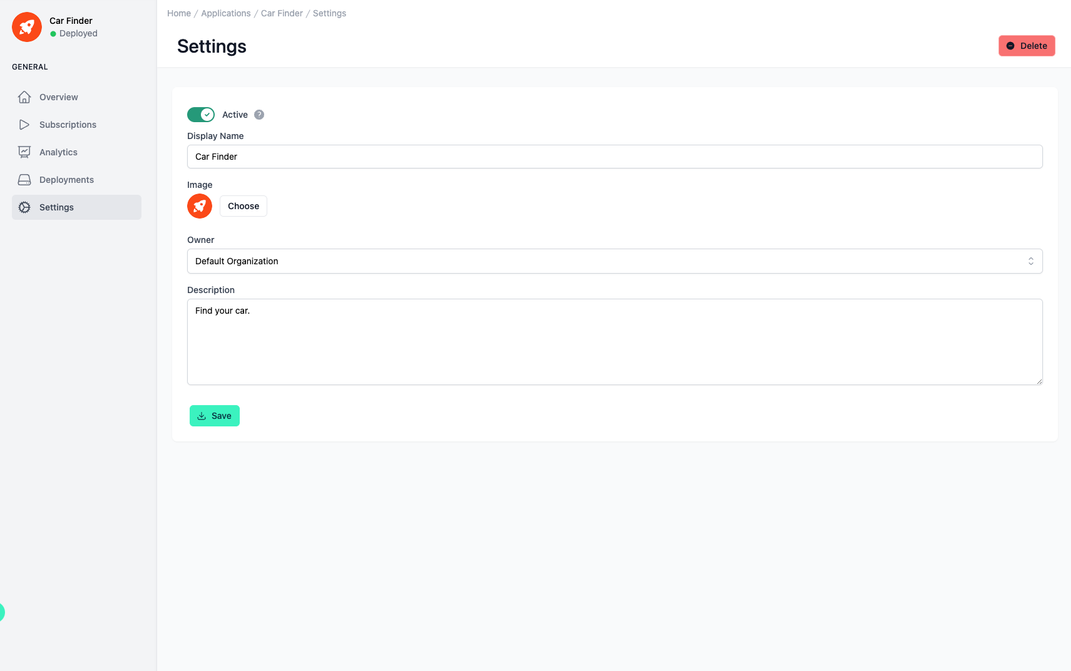
Task: Click the green Active toggle knob
Action: pyautogui.click(x=207, y=114)
